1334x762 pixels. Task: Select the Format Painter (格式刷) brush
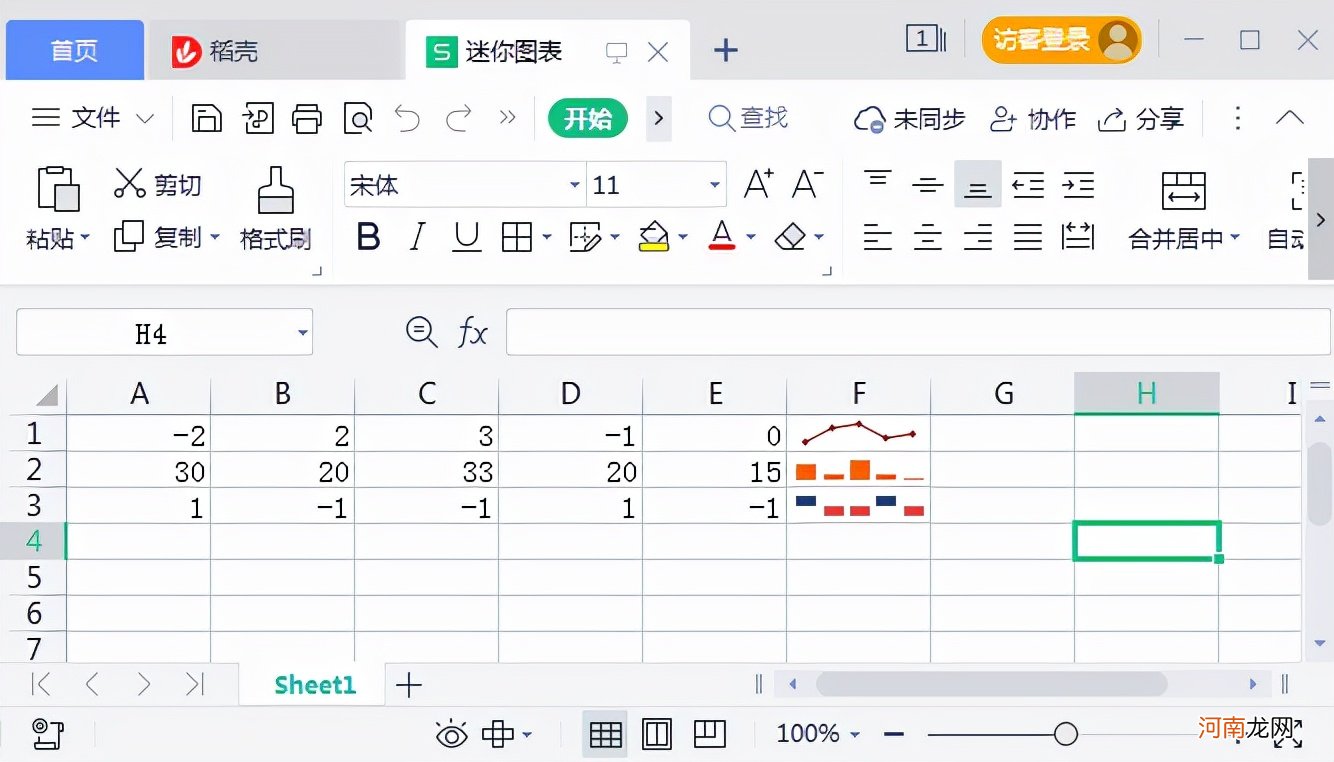(x=275, y=190)
